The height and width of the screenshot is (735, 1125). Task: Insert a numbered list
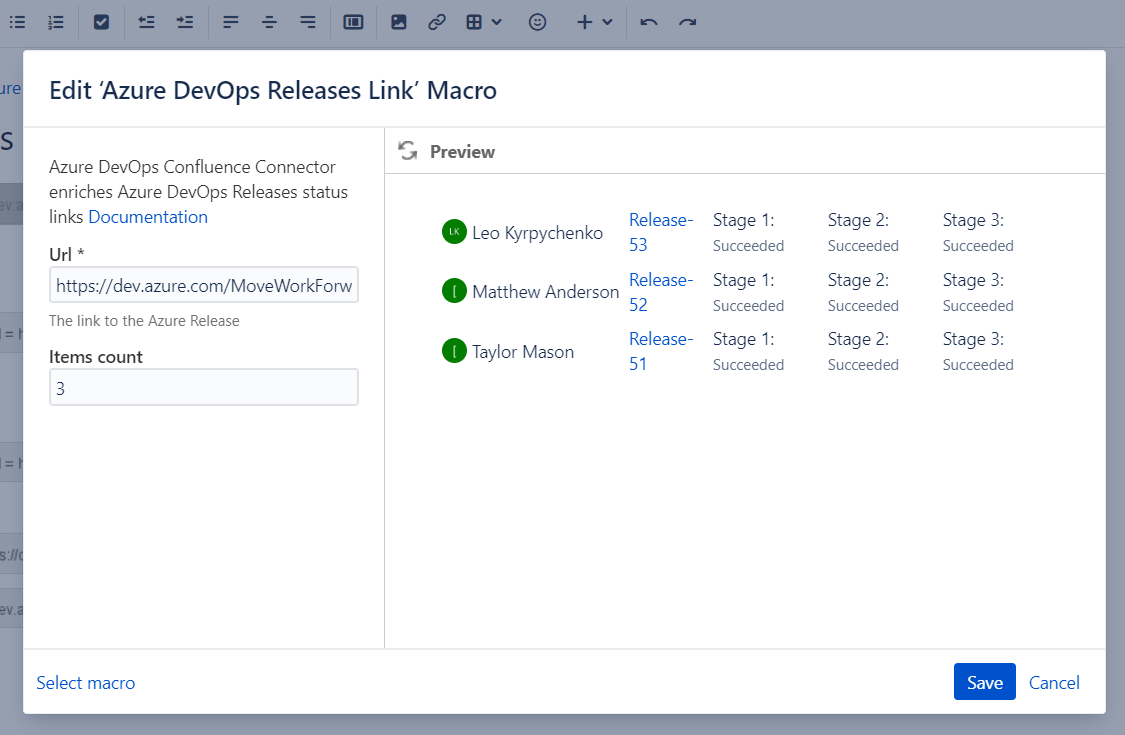(56, 21)
